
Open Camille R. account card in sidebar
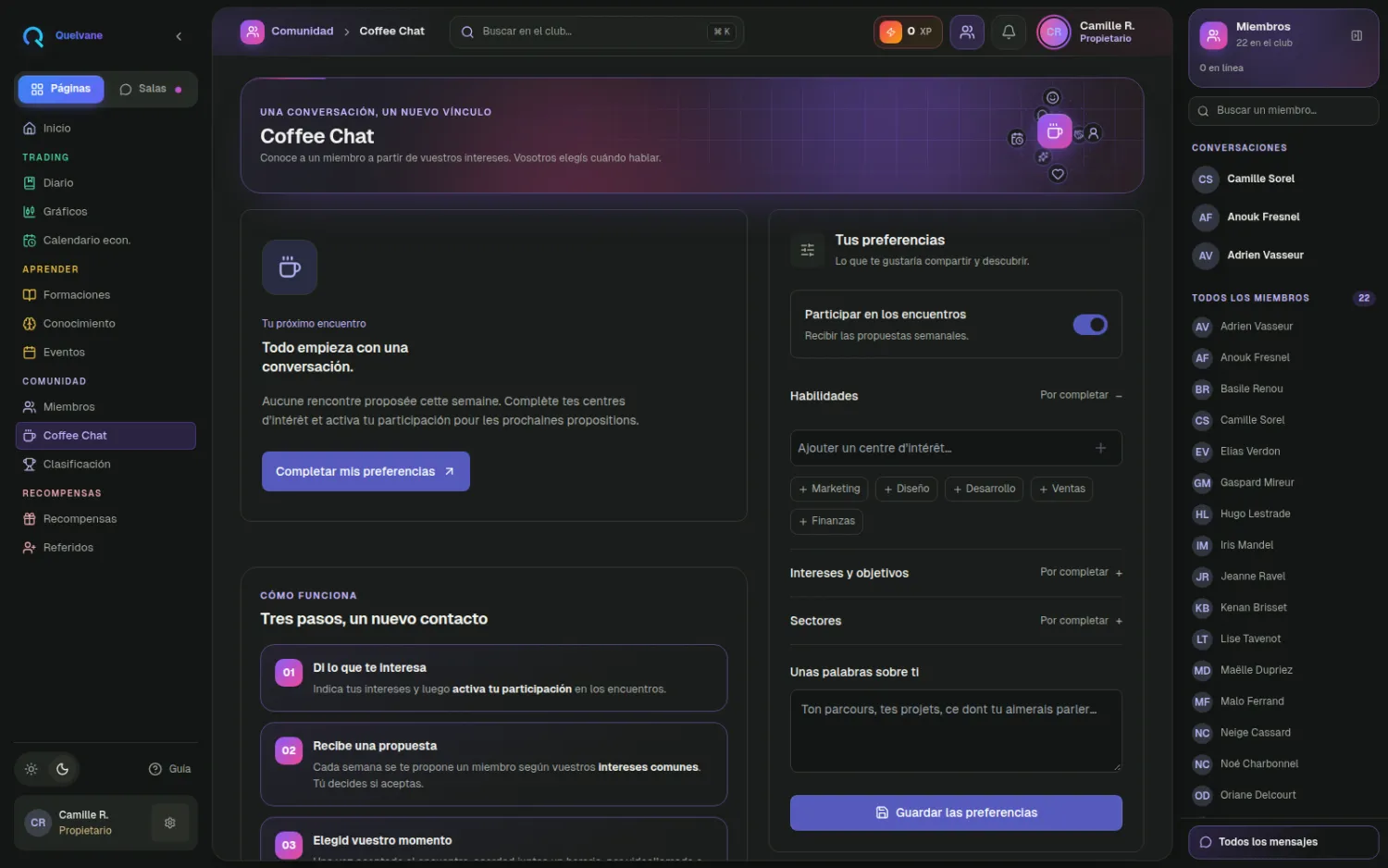pyautogui.click(x=105, y=823)
